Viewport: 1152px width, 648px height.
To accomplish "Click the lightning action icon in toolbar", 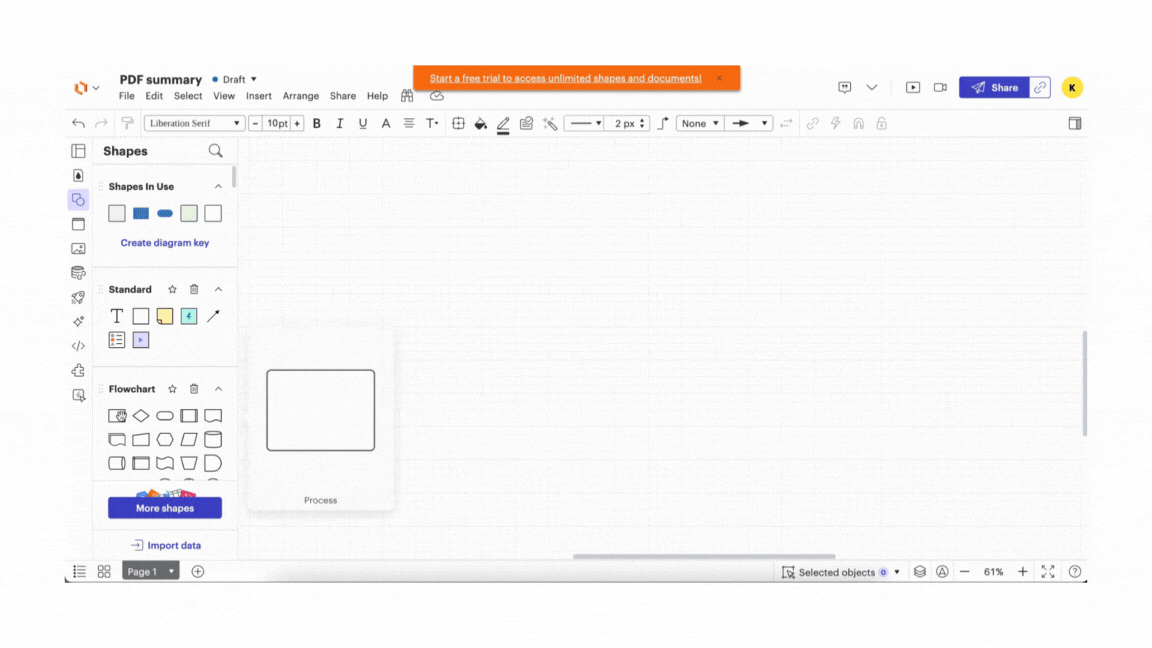I will pyautogui.click(x=835, y=123).
